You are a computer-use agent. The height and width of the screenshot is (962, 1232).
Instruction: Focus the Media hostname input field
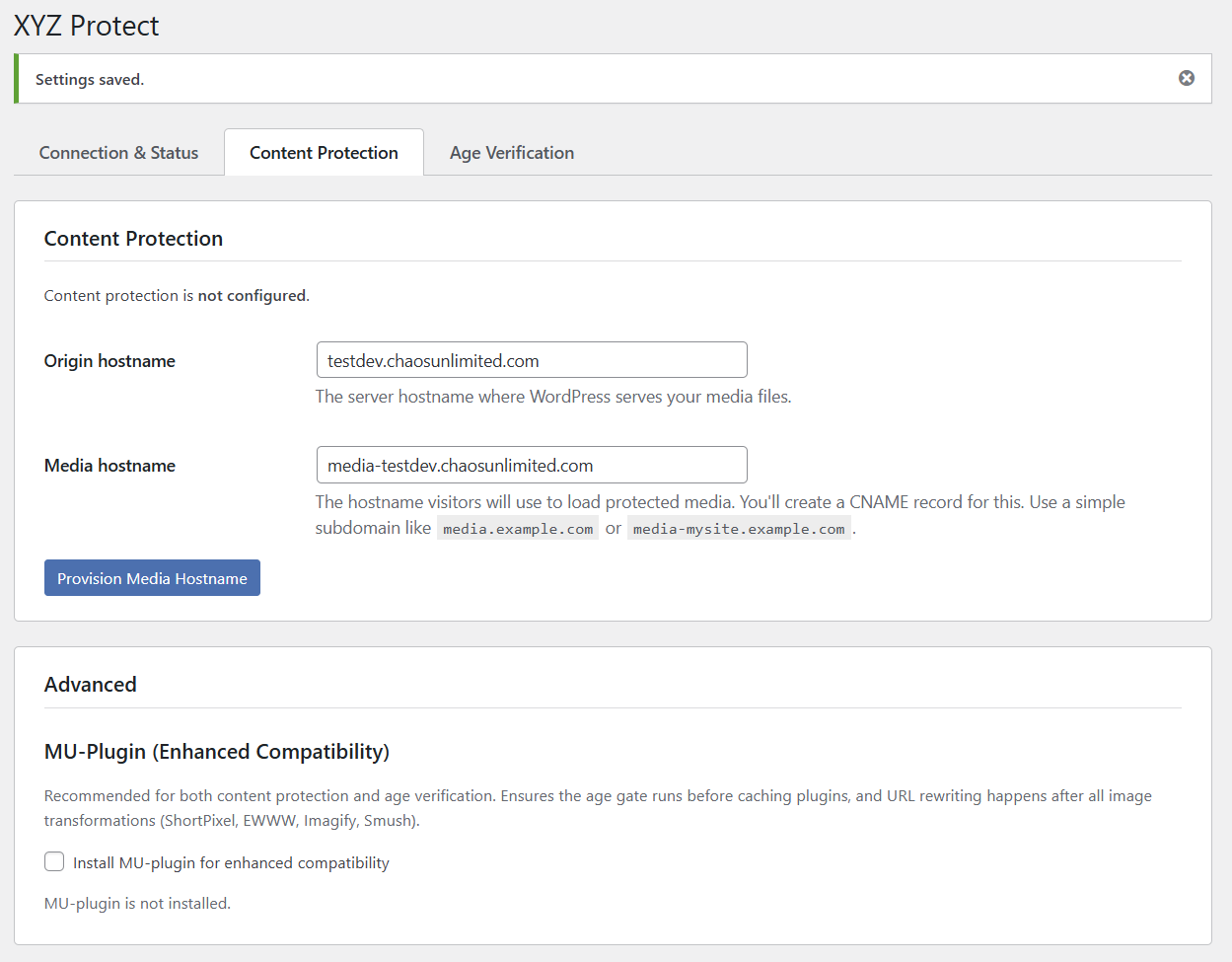531,464
